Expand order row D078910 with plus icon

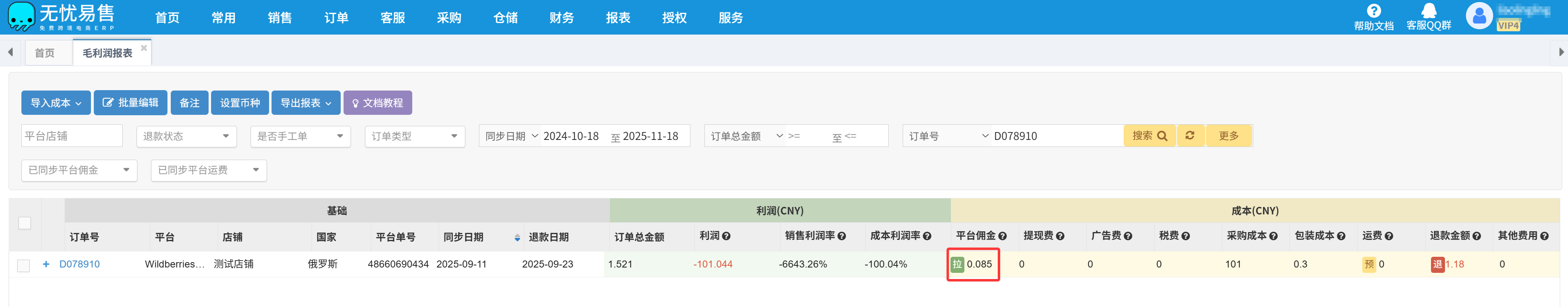point(46,264)
